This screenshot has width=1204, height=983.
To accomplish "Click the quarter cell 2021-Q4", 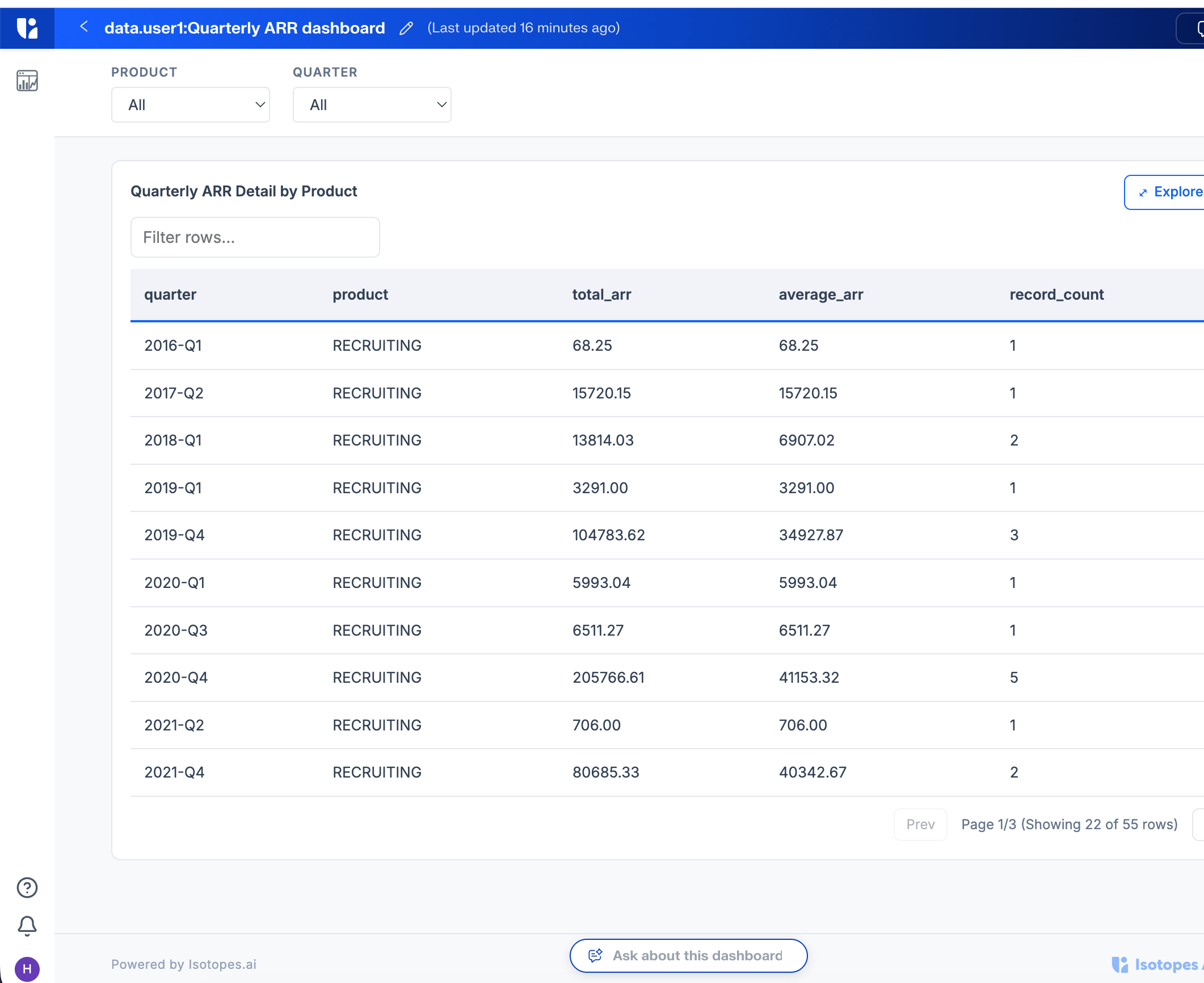I will tap(174, 772).
